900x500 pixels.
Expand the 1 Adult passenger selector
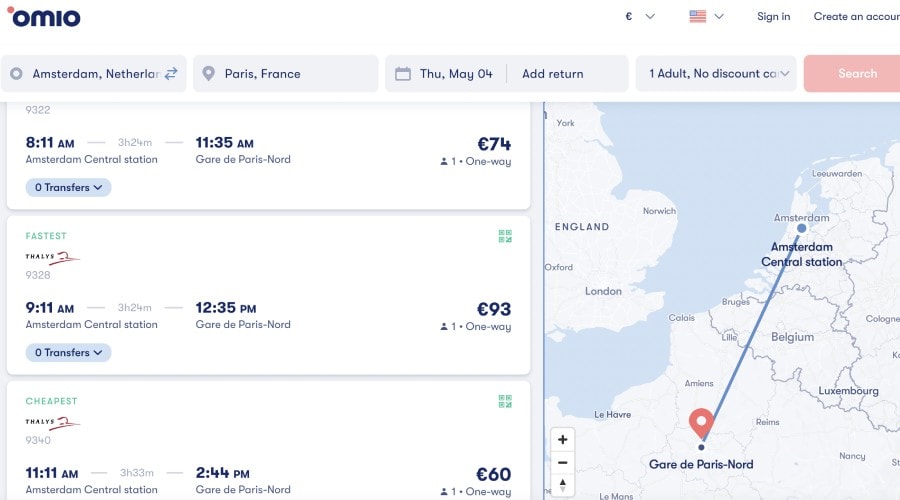coord(716,73)
